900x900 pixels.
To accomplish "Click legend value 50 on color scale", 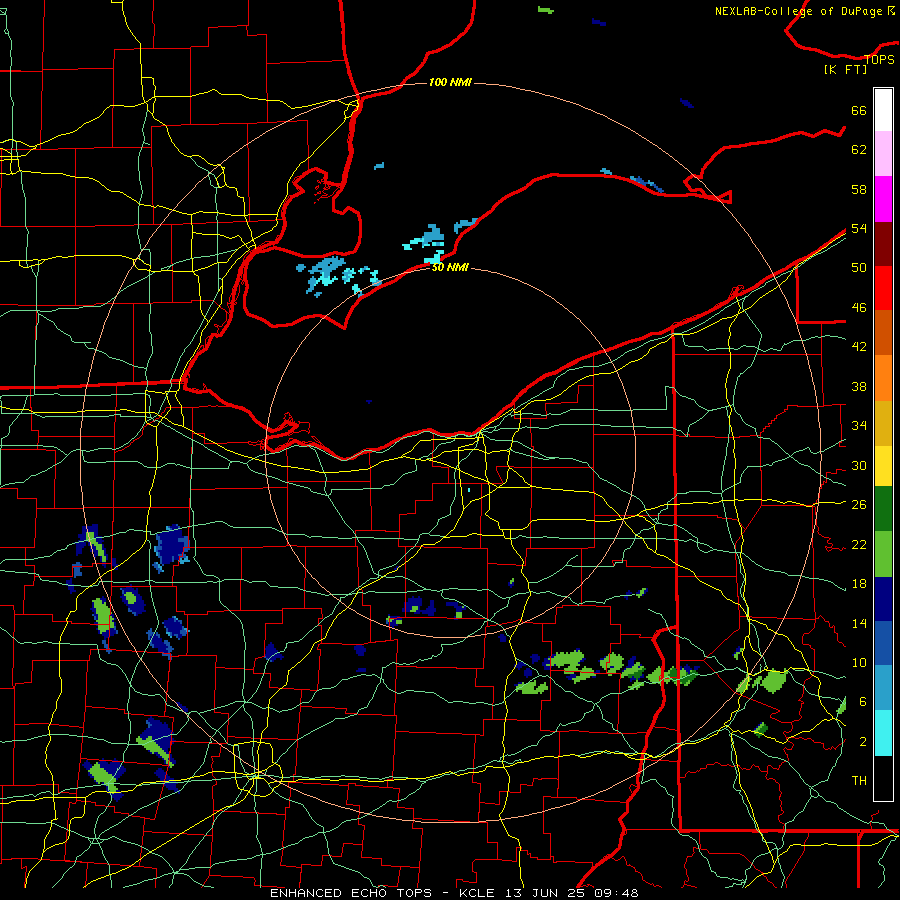I will [859, 267].
